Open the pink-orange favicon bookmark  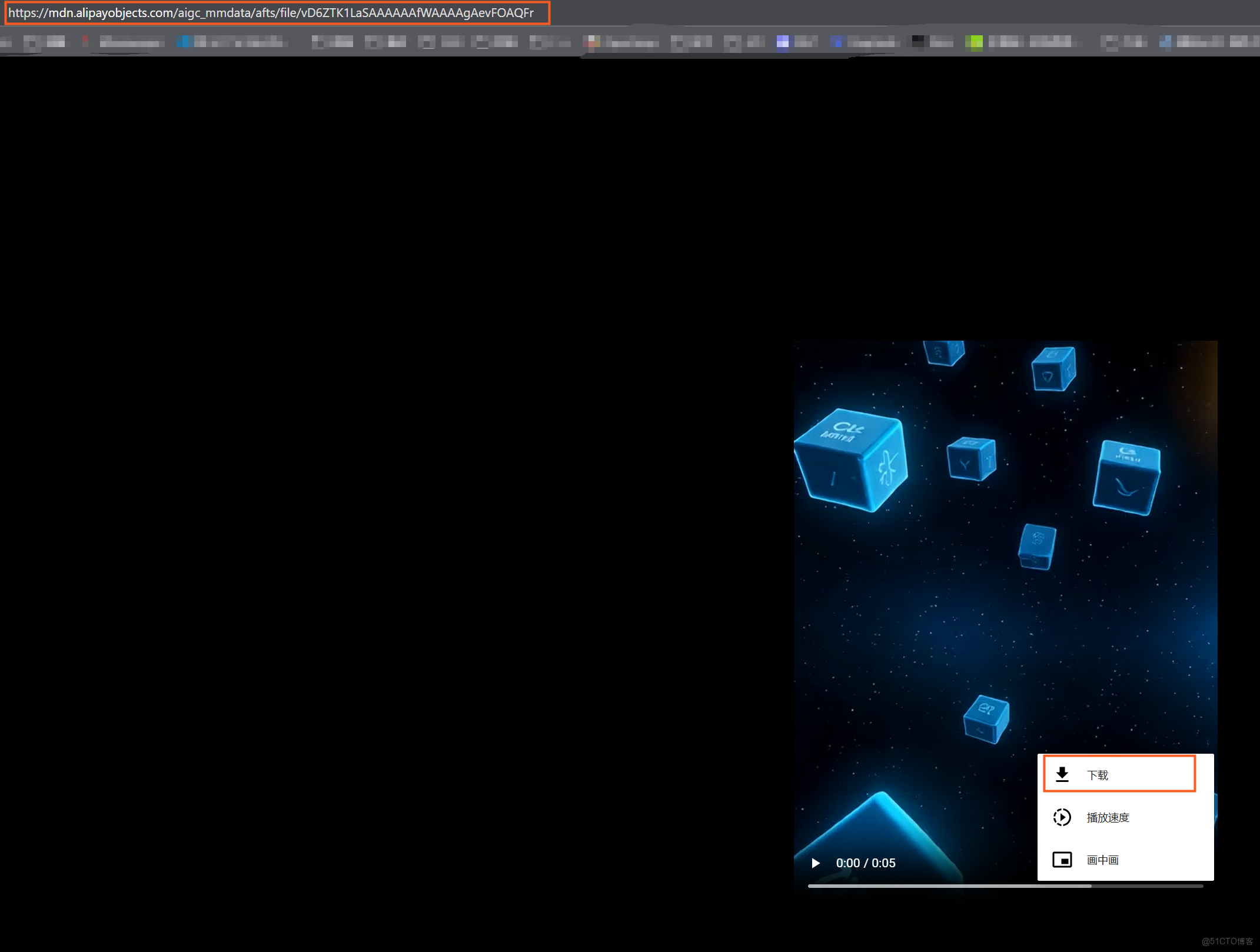point(591,42)
